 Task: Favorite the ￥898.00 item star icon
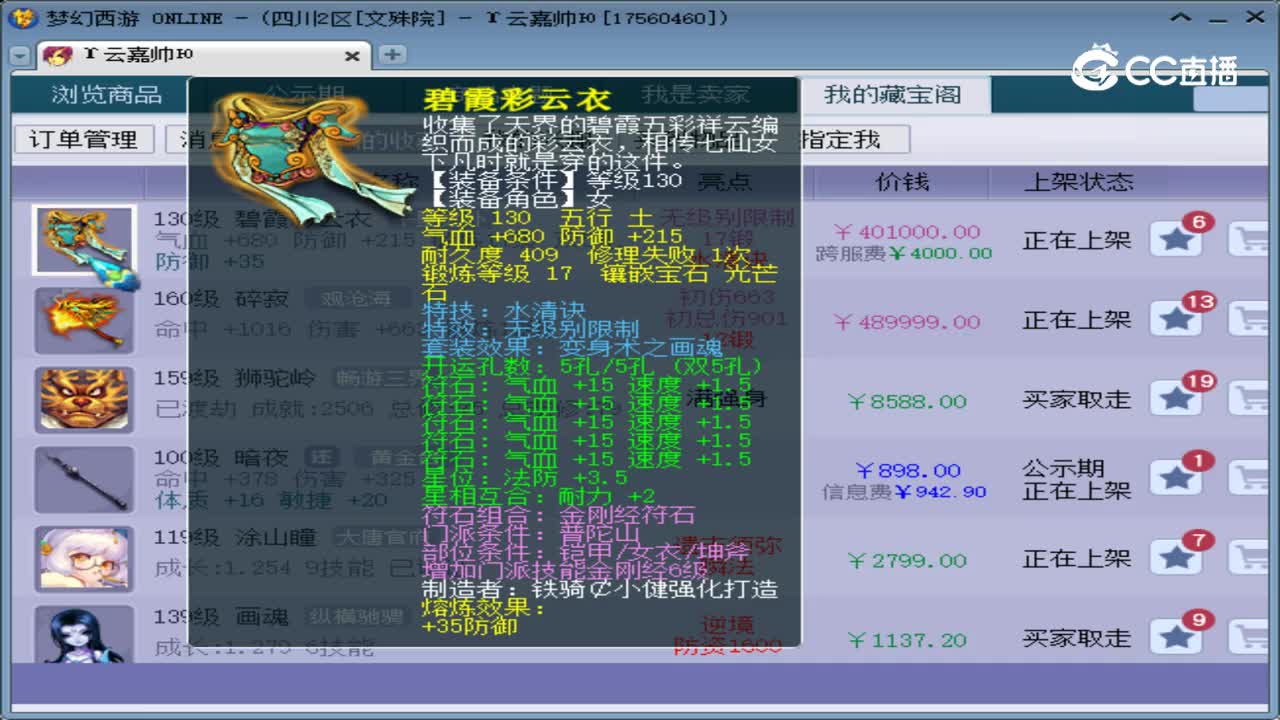tap(1176, 479)
